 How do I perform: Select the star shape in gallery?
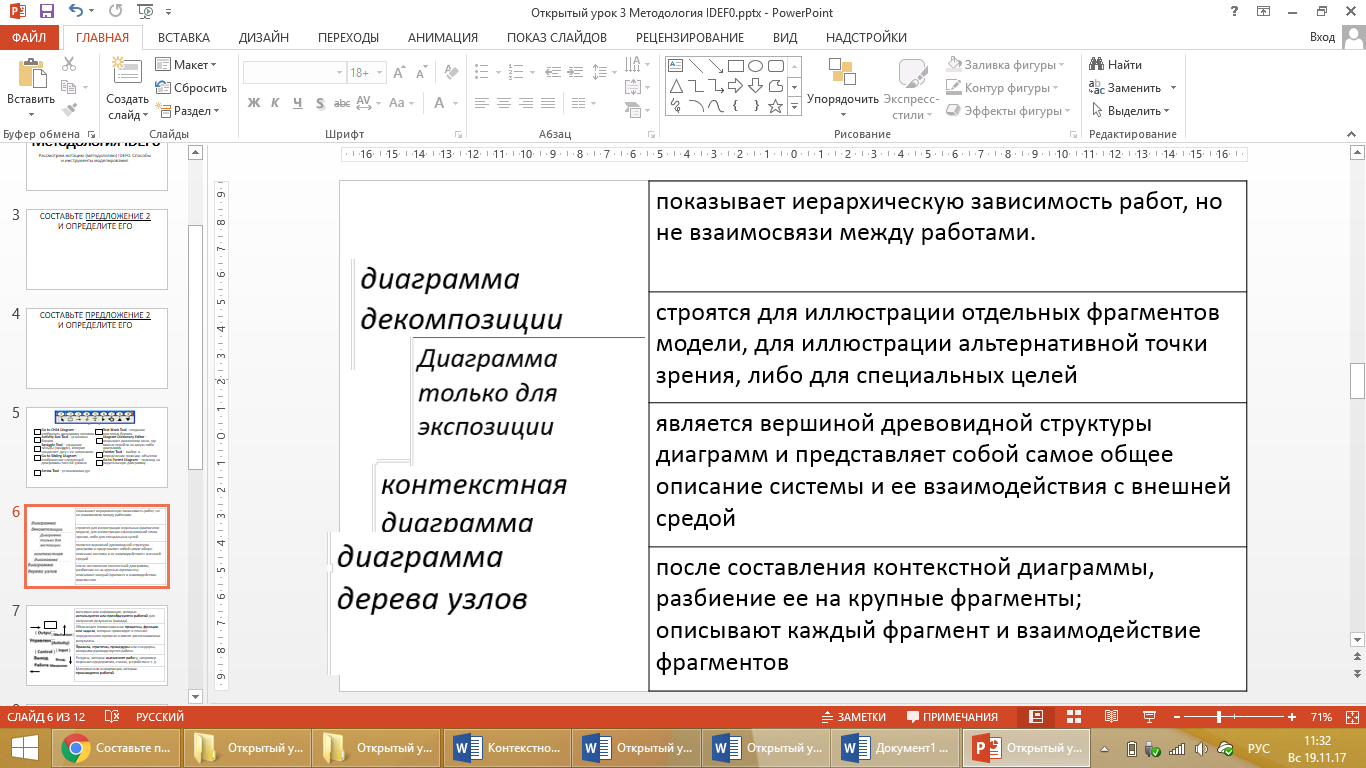pyautogui.click(x=776, y=104)
